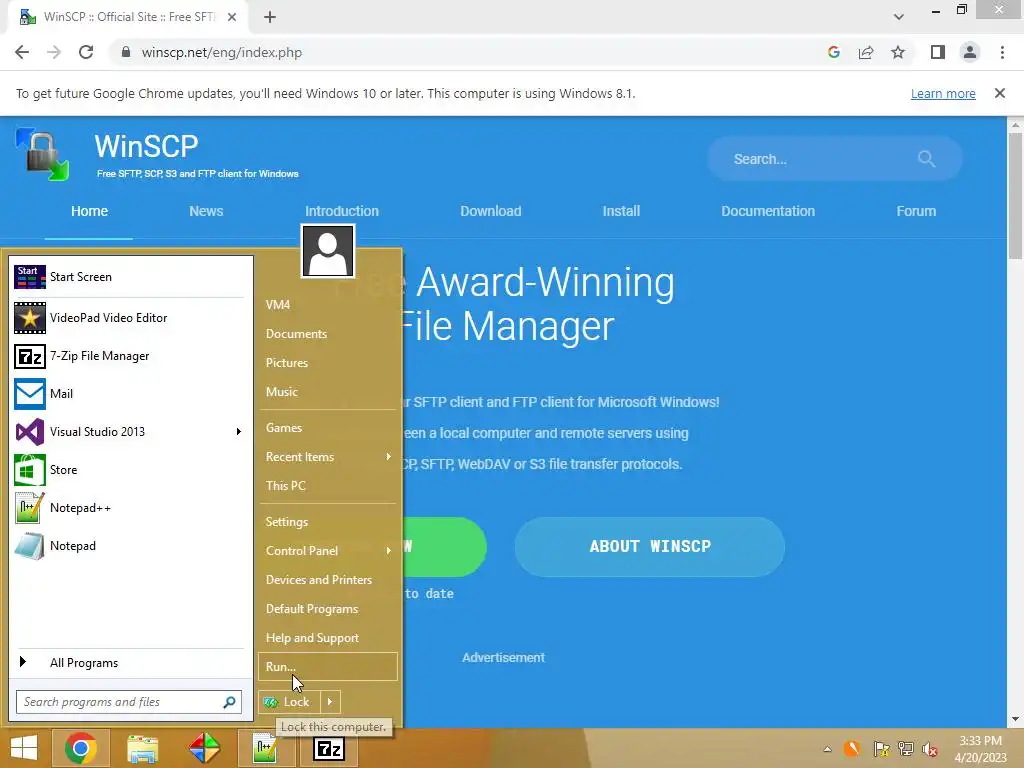Open the Action Center flag icon
The width and height of the screenshot is (1024, 768).
[x=882, y=749]
